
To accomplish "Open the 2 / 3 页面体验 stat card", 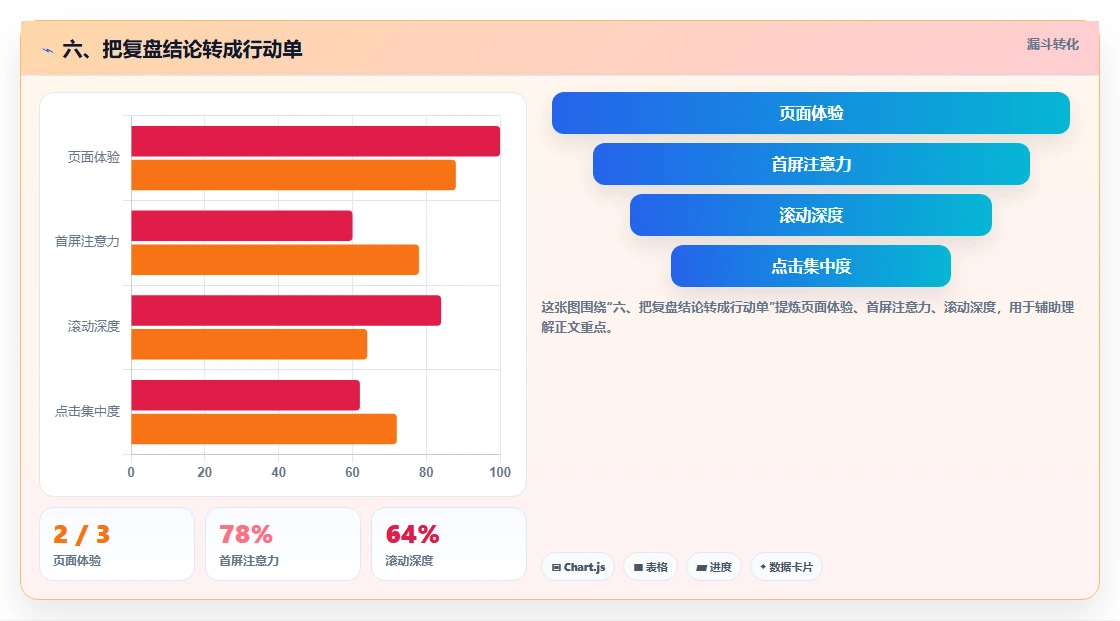I will point(117,544).
